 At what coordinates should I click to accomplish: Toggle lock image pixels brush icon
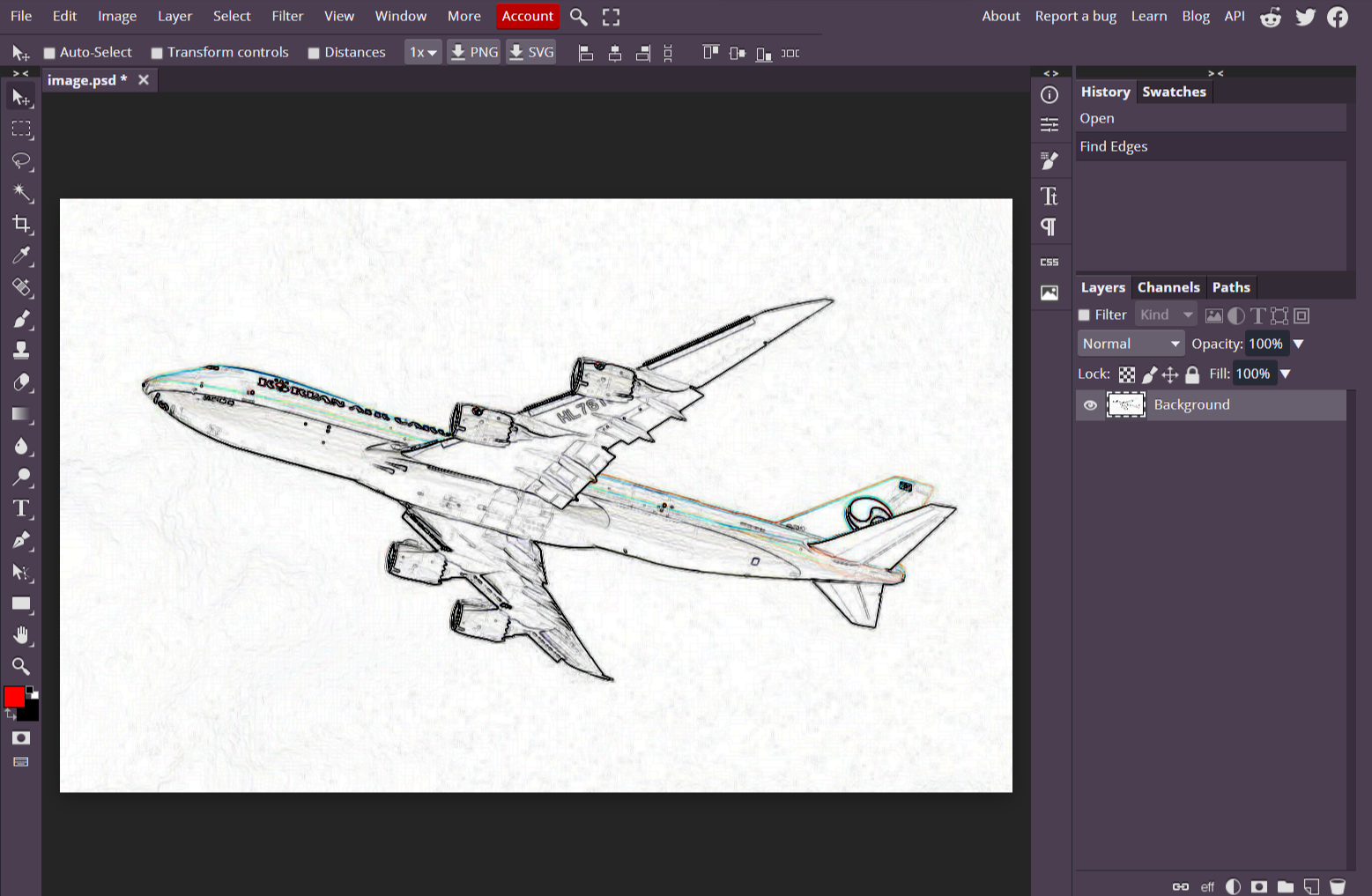[1149, 375]
